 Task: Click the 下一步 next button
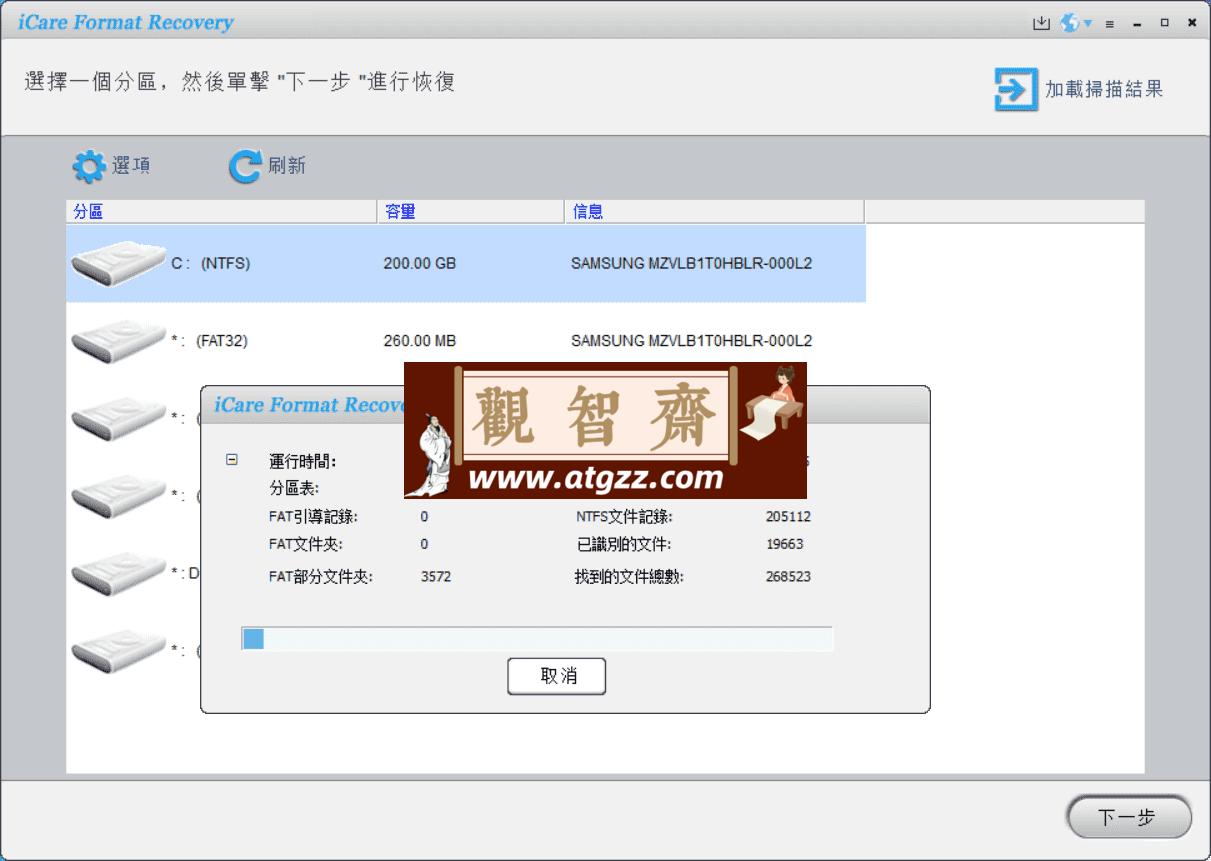click(1129, 818)
